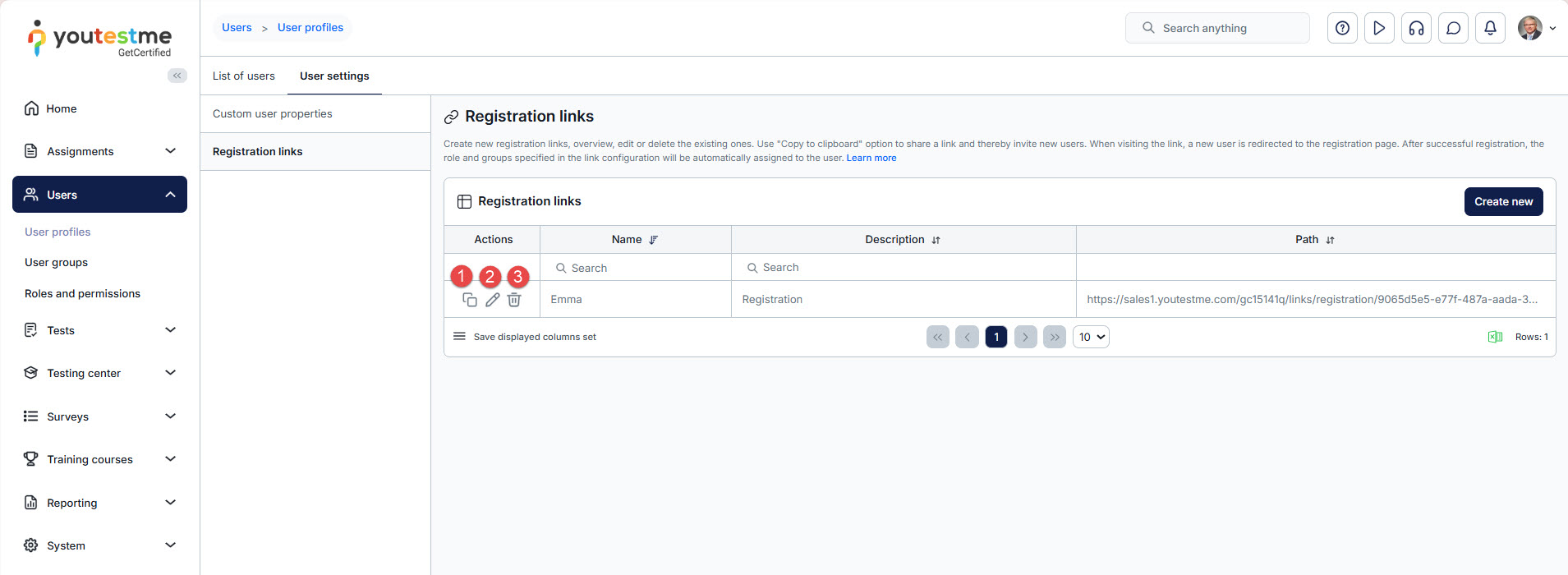Copy Emma registration link to clipboard
Image resolution: width=1568 pixels, height=575 pixels.
pos(470,300)
